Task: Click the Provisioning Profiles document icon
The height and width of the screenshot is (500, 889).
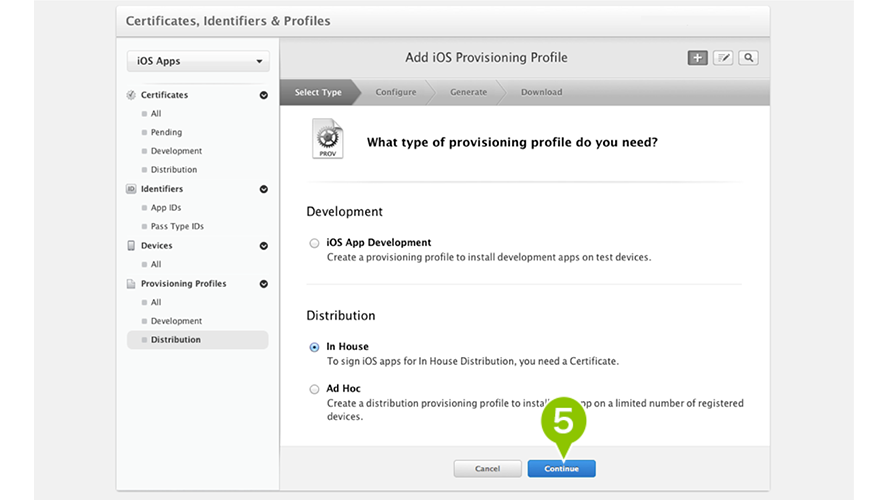Action: point(131,283)
